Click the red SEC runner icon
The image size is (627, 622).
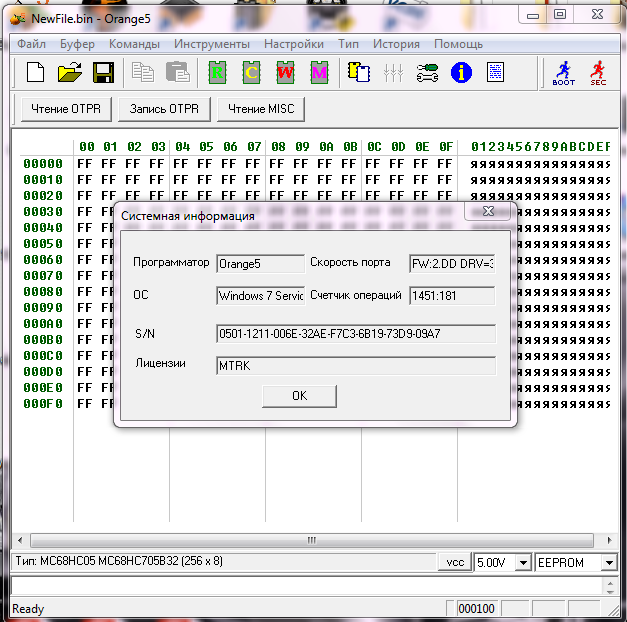598,73
